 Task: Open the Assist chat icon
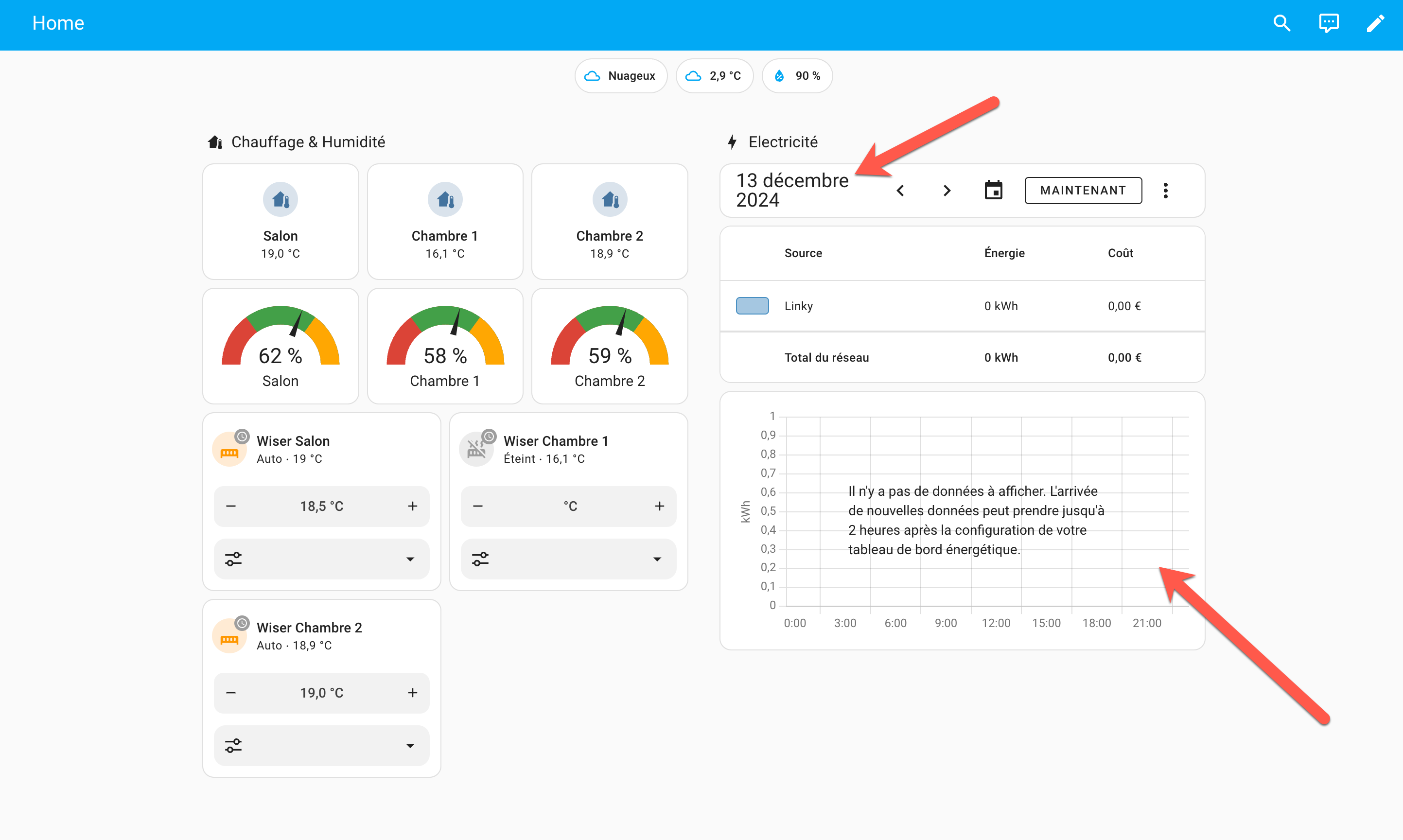pyautogui.click(x=1328, y=23)
